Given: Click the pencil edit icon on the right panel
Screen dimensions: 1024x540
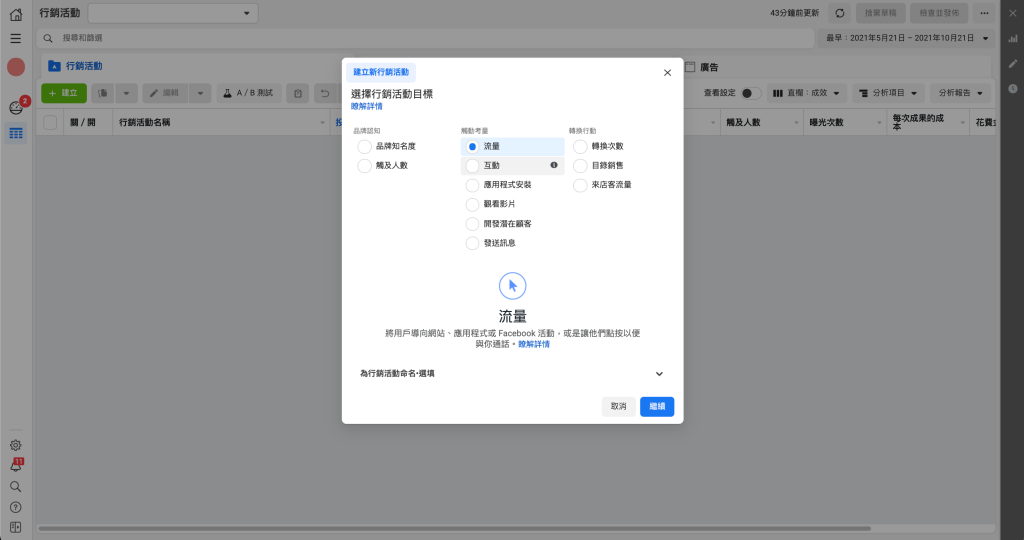Looking at the screenshot, I should pyautogui.click(x=1012, y=64).
